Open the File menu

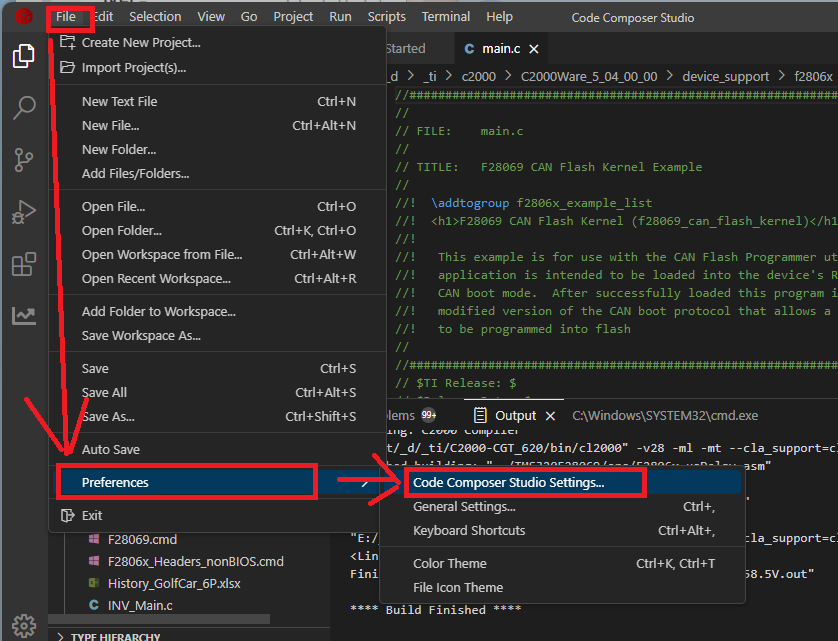coord(66,17)
